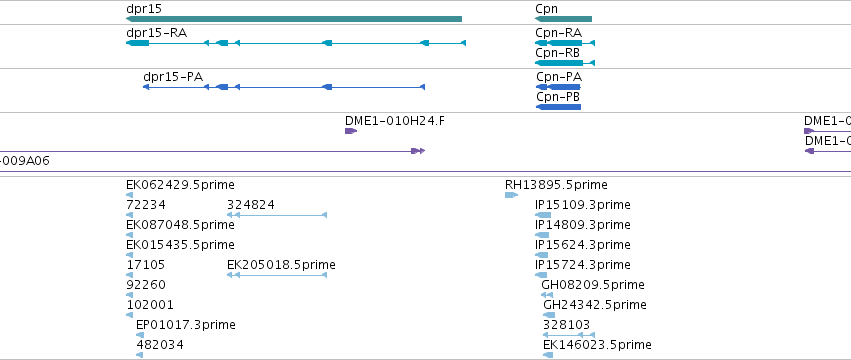This screenshot has height=360, width=851.
Task: Select the GH08209.5prime double-arrow glyph
Action: [547, 295]
